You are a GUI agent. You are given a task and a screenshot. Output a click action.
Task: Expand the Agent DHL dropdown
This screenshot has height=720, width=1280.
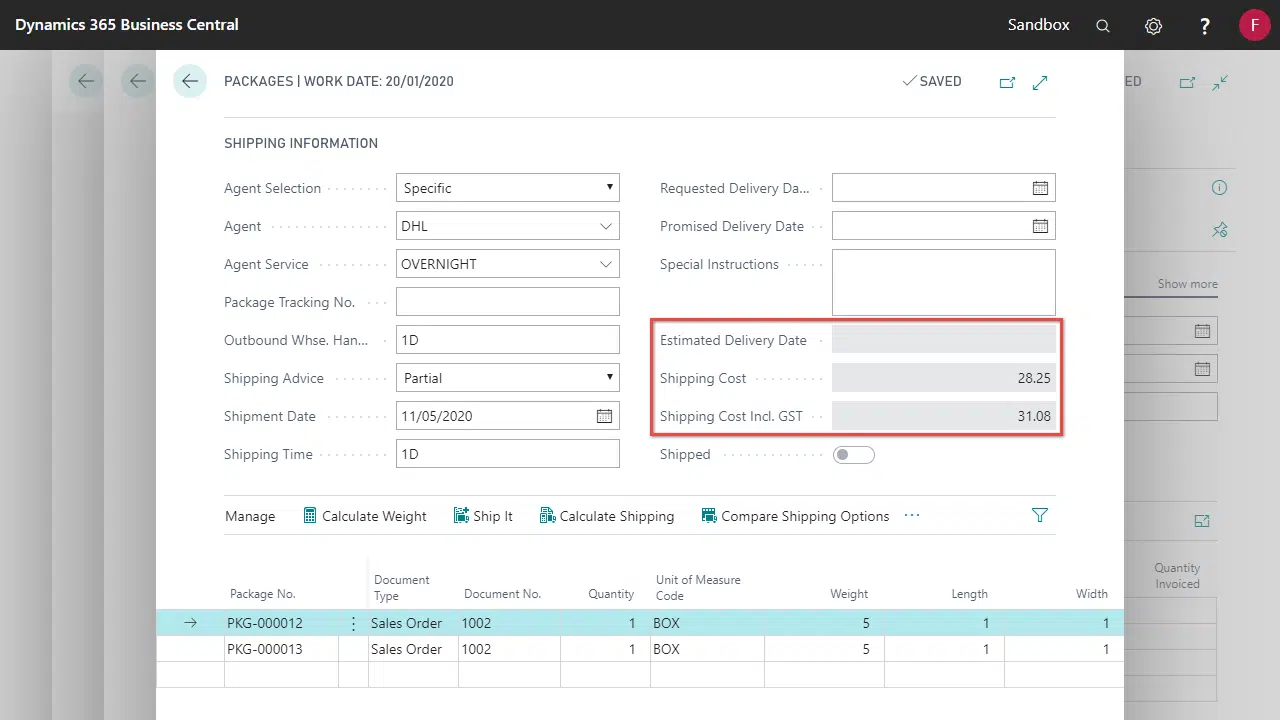[606, 226]
